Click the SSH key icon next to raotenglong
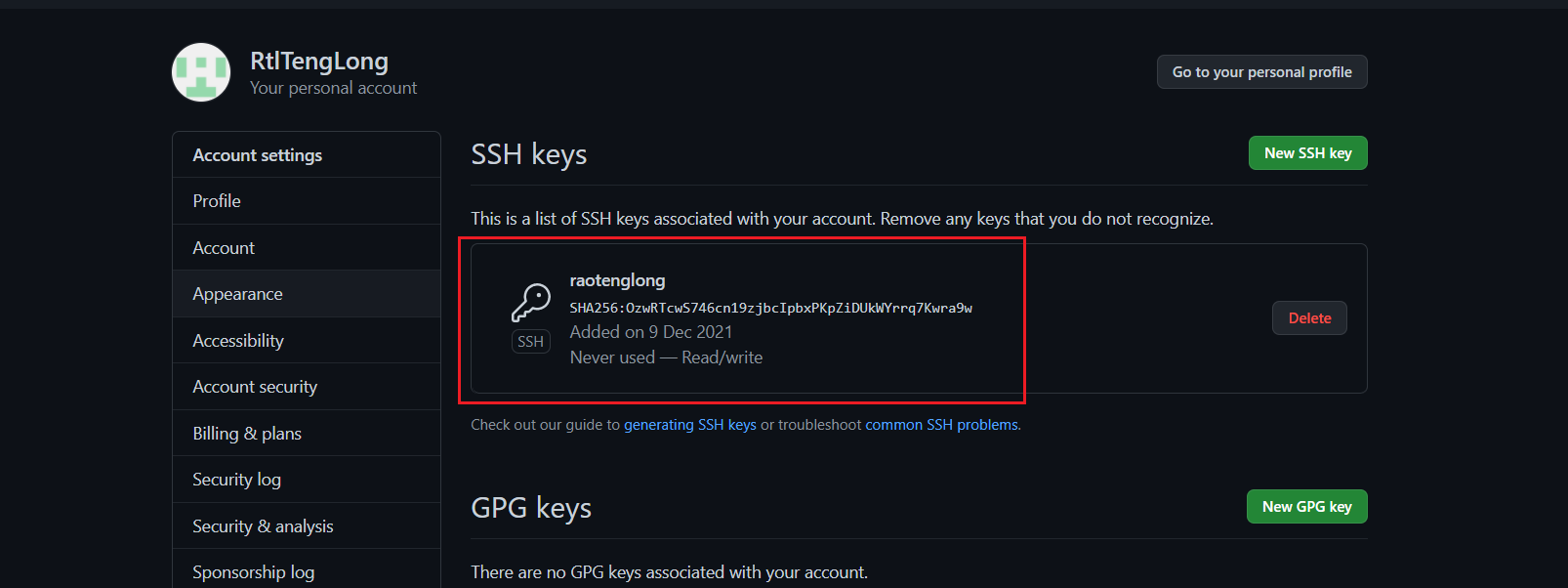The image size is (1568, 588). [x=530, y=305]
